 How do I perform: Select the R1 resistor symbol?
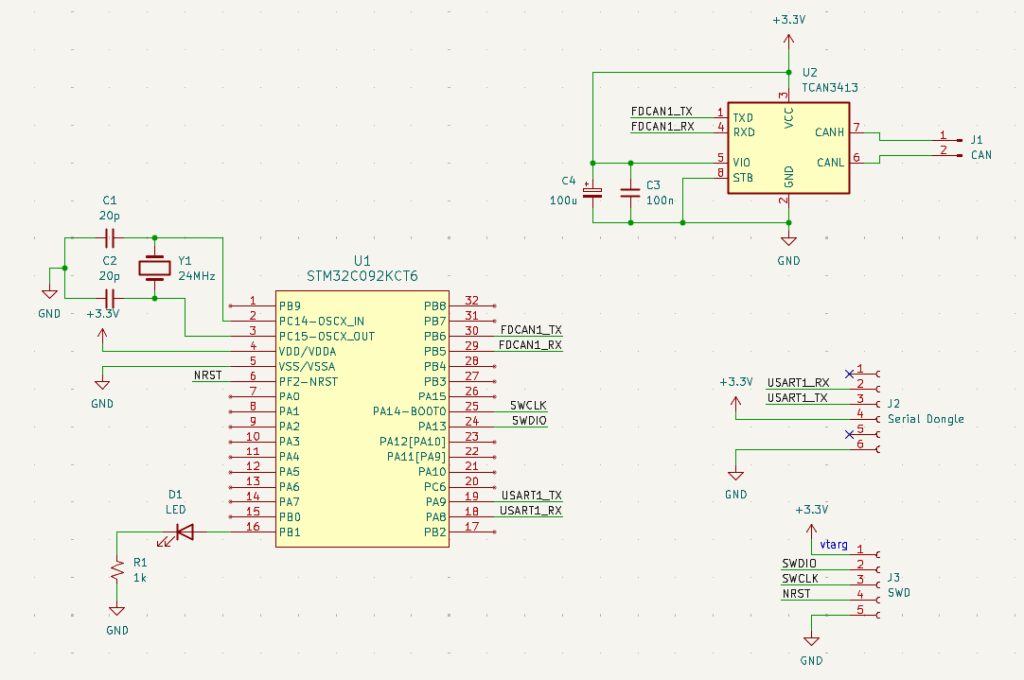(x=117, y=570)
